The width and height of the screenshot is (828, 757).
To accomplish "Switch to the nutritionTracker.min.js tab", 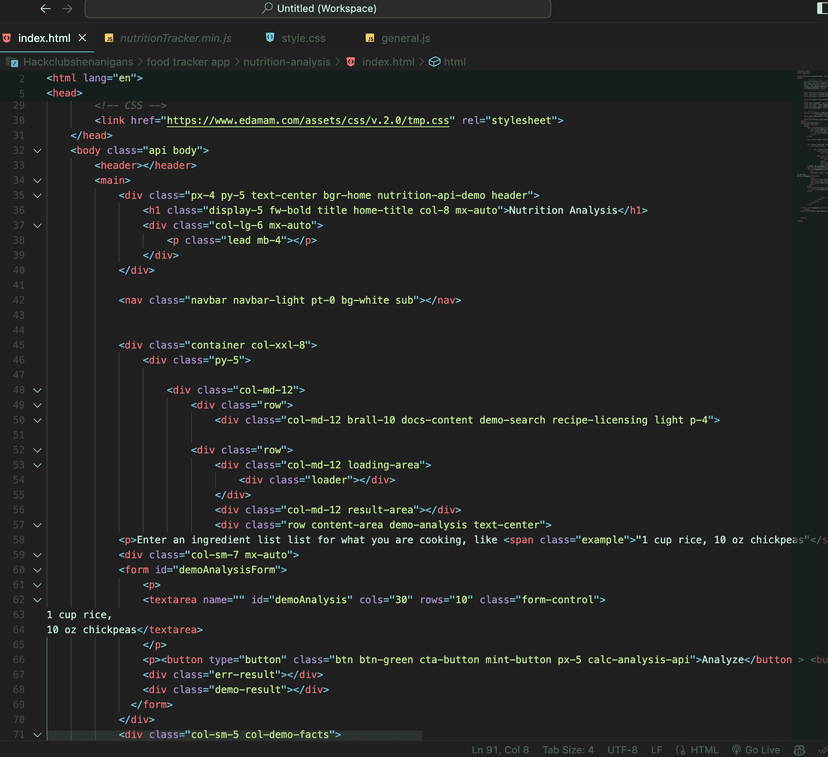I will pos(175,39).
